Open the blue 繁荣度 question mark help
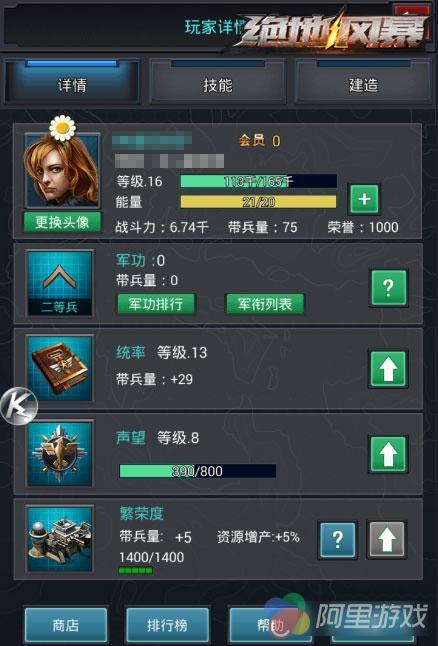438x646 pixels. coord(337,539)
